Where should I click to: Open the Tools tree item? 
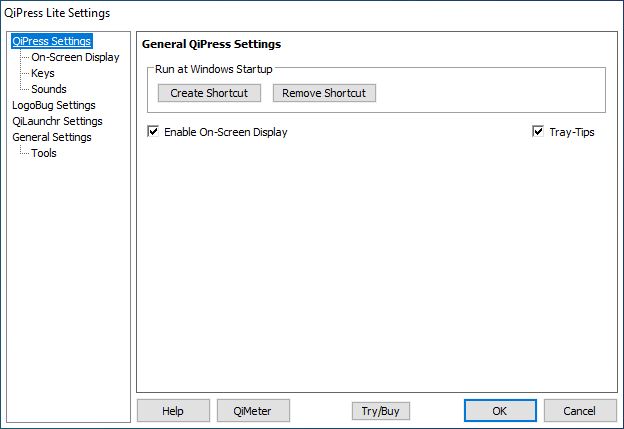click(44, 153)
